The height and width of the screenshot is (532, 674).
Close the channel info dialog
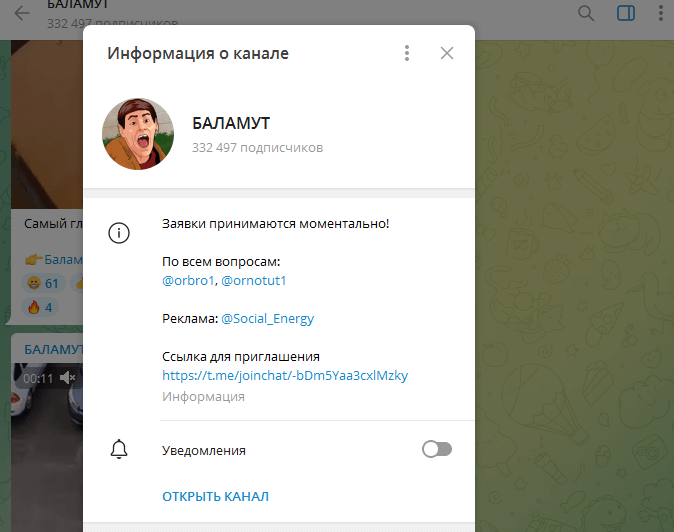click(x=447, y=53)
